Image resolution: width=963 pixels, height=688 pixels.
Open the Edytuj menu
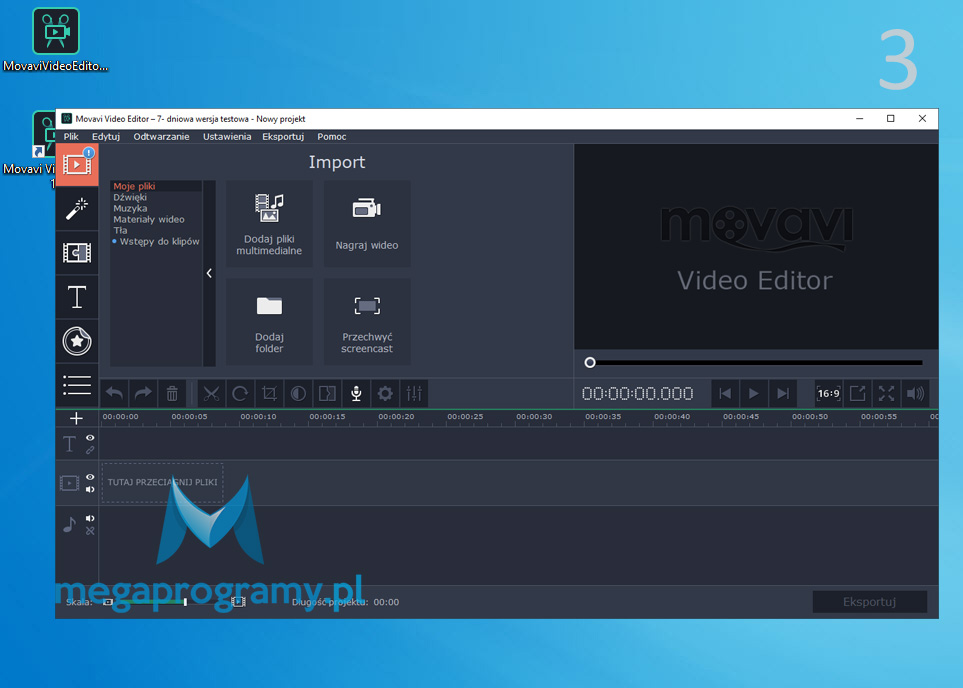[x=106, y=136]
